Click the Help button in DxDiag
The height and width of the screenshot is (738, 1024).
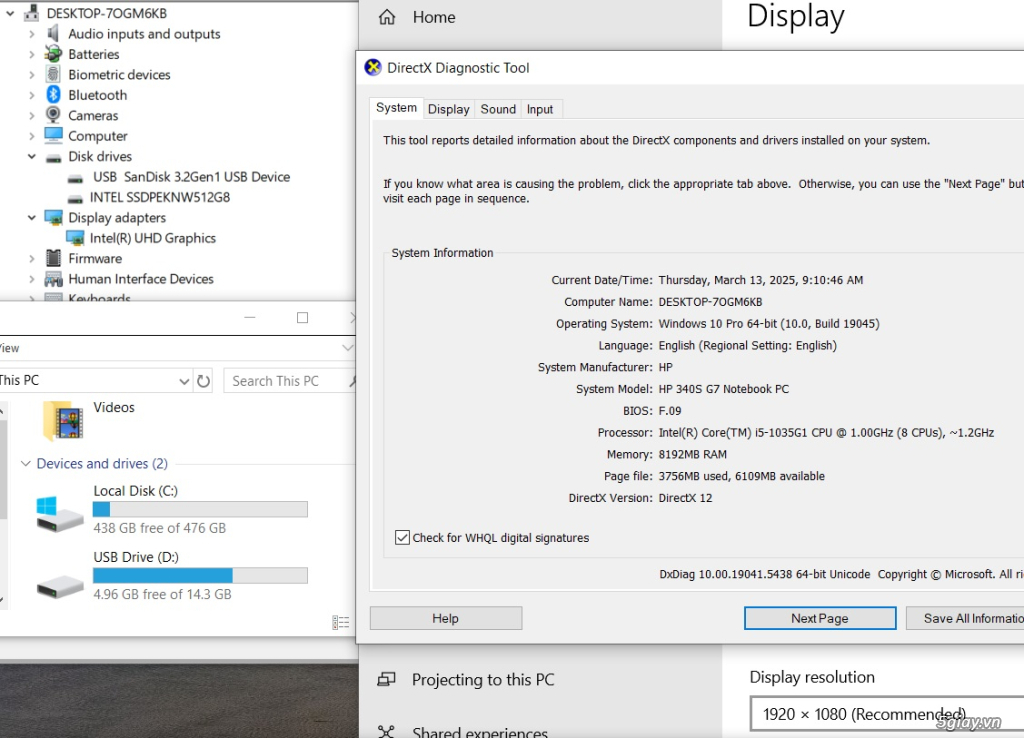point(445,618)
